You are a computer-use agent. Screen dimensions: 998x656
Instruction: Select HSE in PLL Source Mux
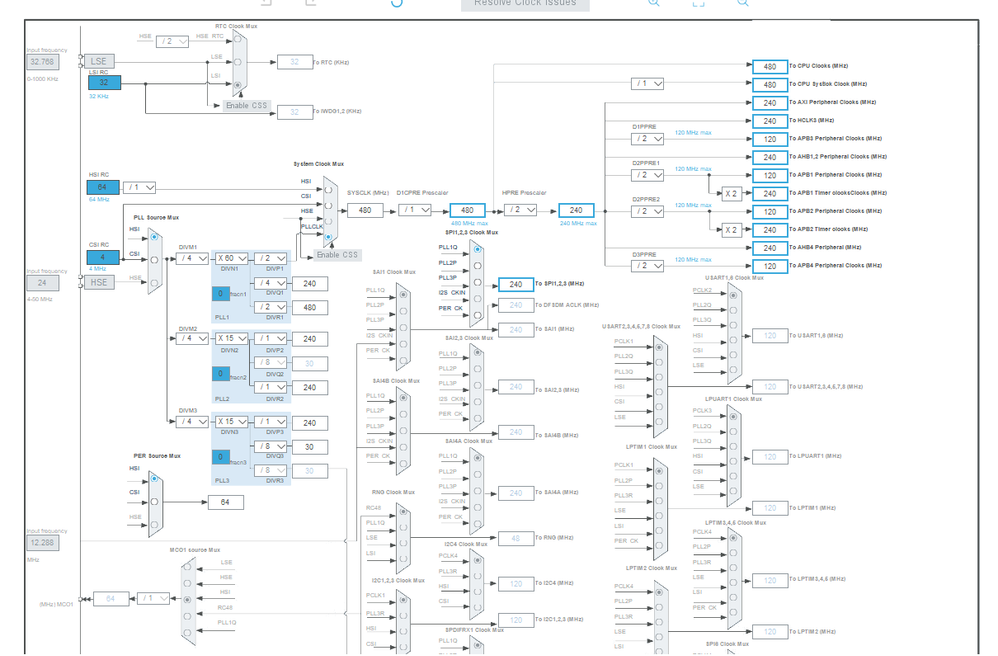[154, 283]
